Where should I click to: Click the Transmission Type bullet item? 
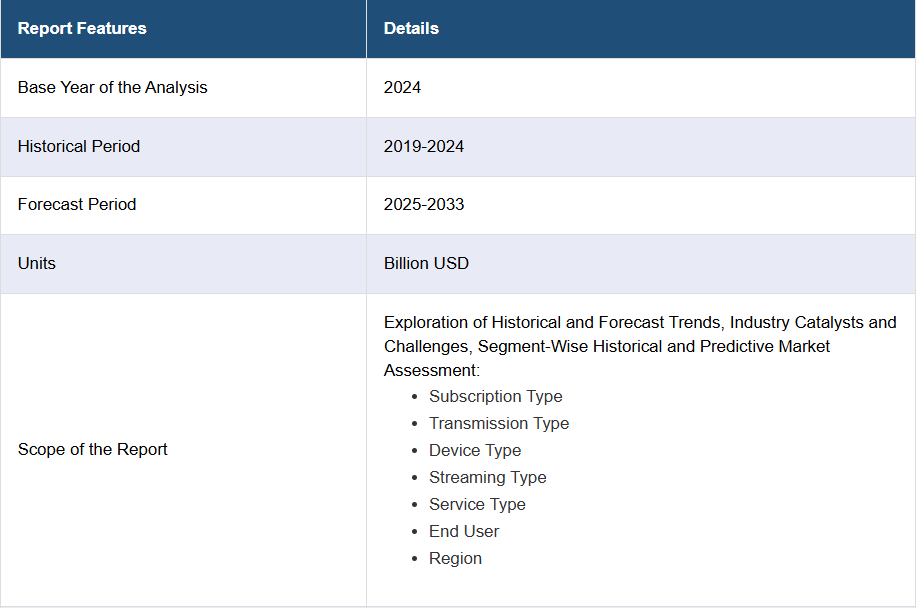click(x=499, y=423)
